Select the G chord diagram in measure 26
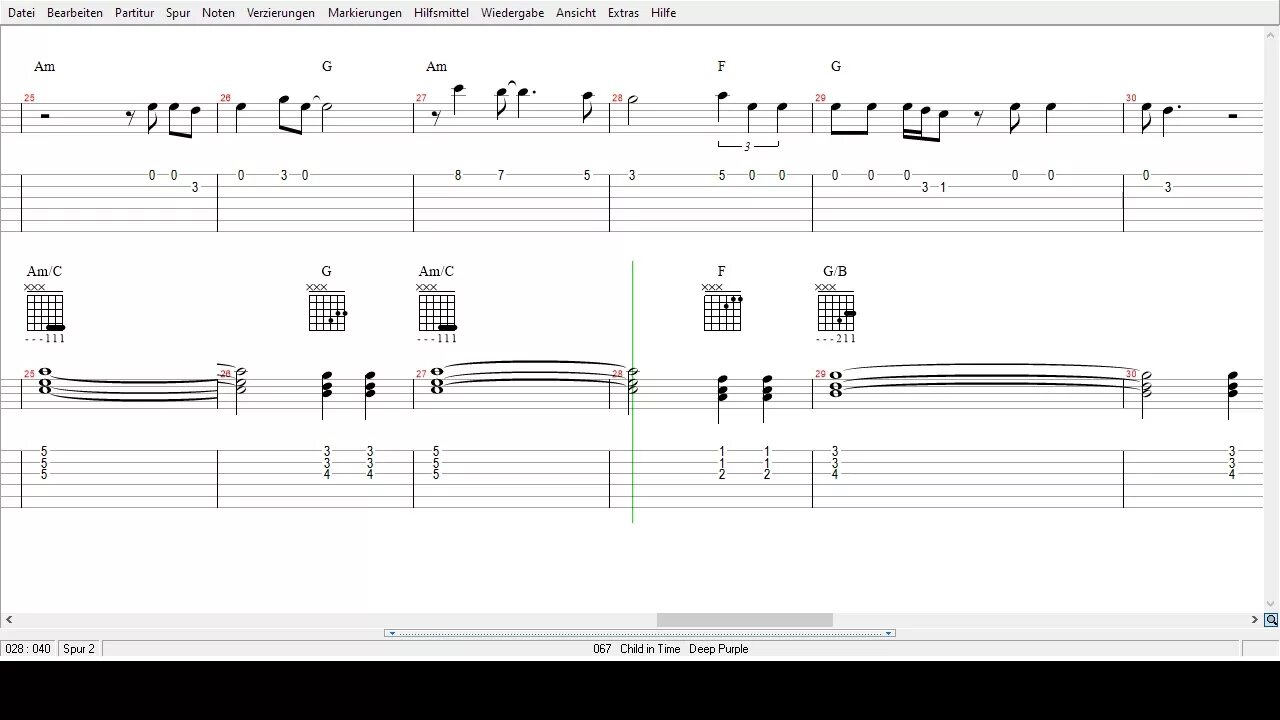 [327, 308]
